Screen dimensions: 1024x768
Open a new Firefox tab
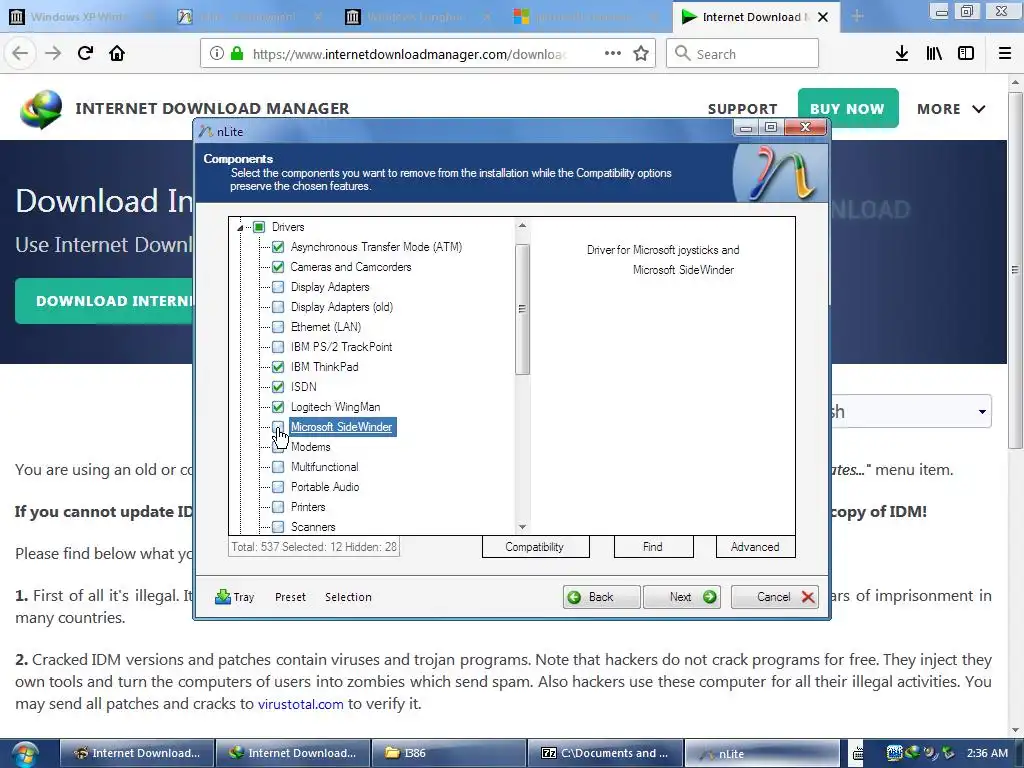pyautogui.click(x=857, y=17)
